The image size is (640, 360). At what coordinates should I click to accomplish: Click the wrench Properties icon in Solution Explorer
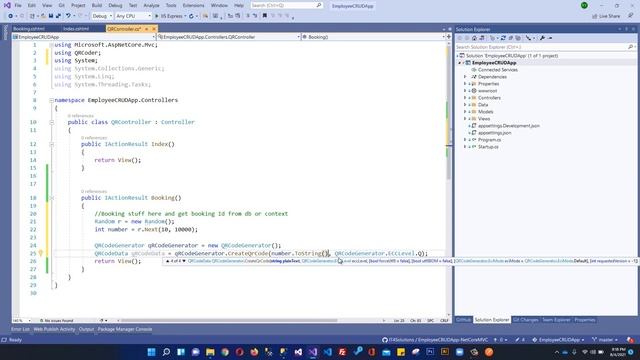[542, 38]
